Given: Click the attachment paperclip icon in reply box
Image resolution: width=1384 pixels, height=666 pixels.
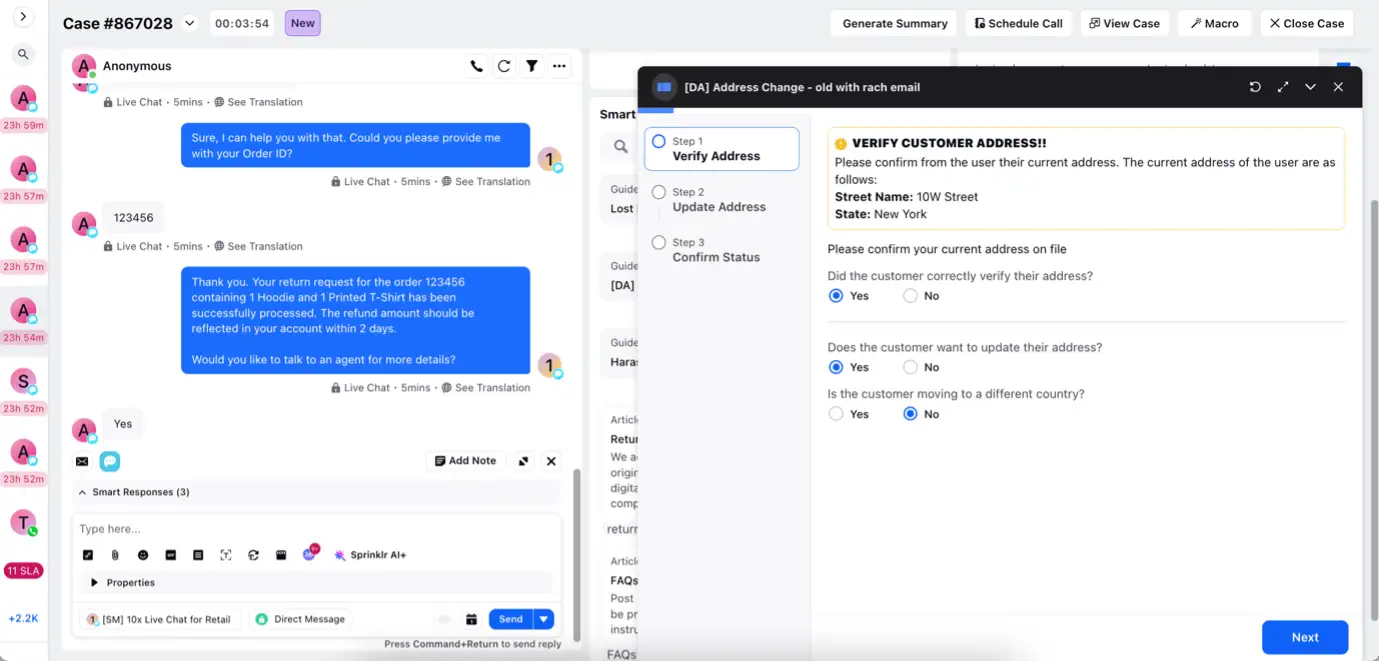Looking at the screenshot, I should 115,555.
